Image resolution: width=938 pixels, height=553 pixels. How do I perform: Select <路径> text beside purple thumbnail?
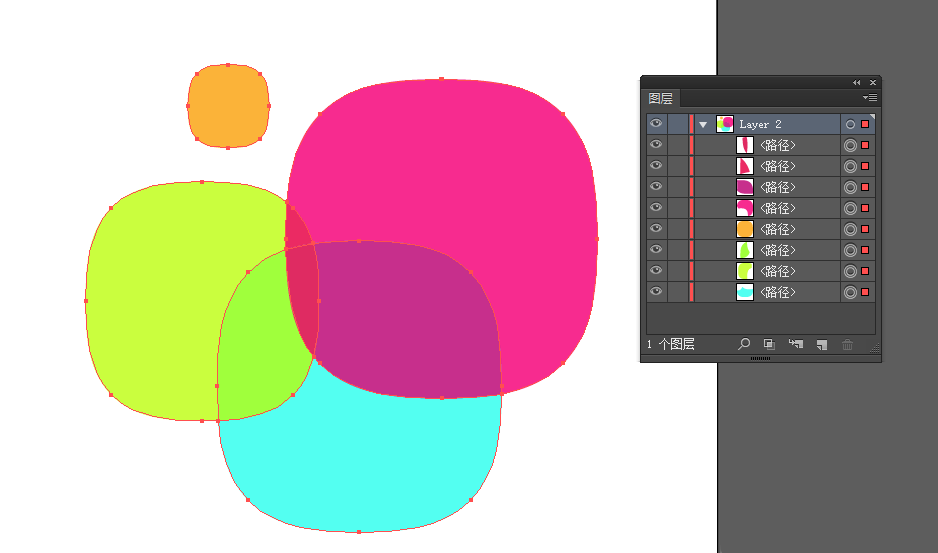point(778,187)
